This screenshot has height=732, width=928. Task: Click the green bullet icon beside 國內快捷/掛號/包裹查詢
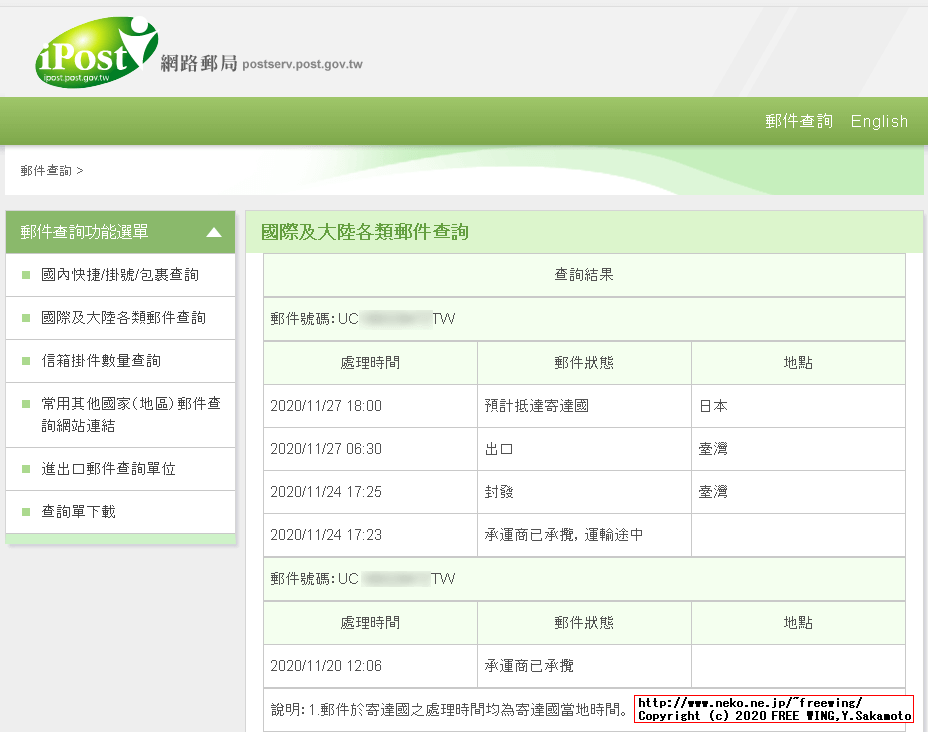[x=24, y=274]
